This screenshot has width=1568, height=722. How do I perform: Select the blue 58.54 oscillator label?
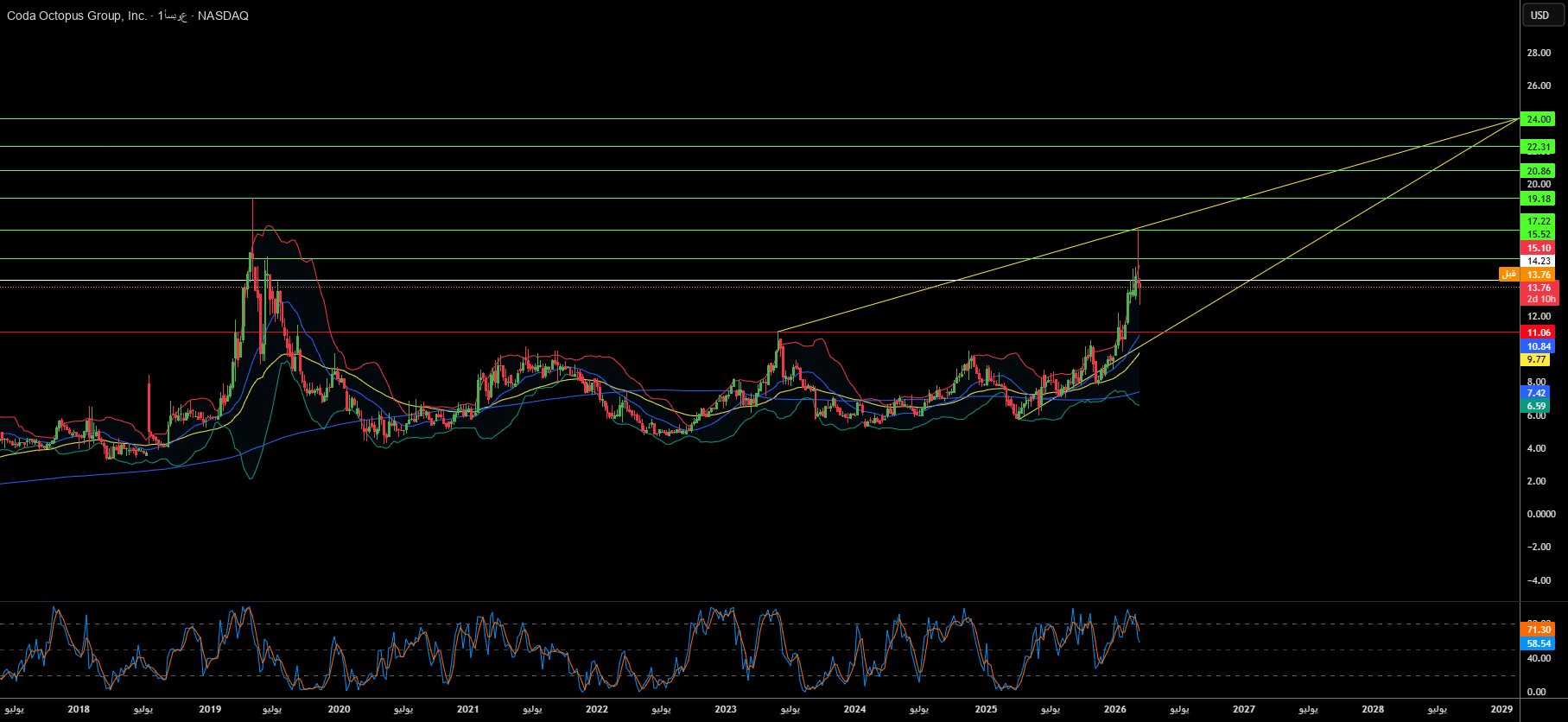point(1539,643)
